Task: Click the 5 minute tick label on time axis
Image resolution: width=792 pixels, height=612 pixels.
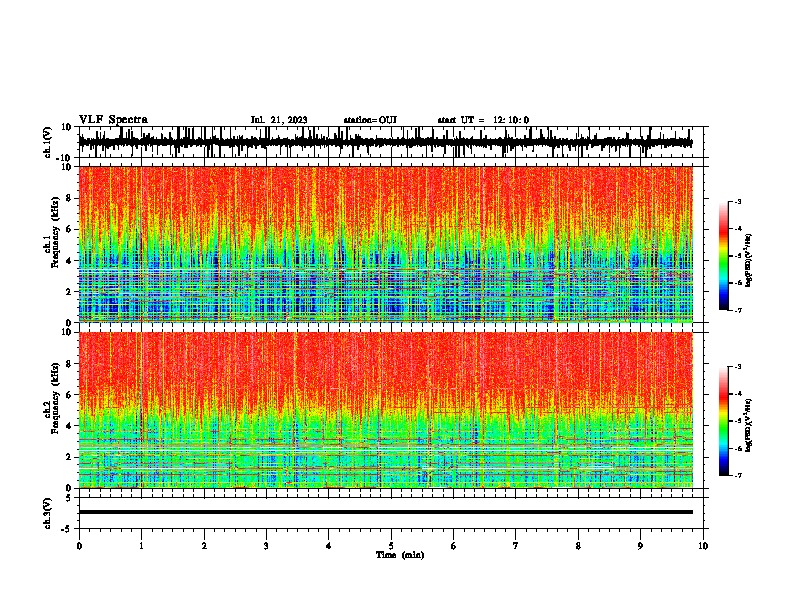Action: 391,546
